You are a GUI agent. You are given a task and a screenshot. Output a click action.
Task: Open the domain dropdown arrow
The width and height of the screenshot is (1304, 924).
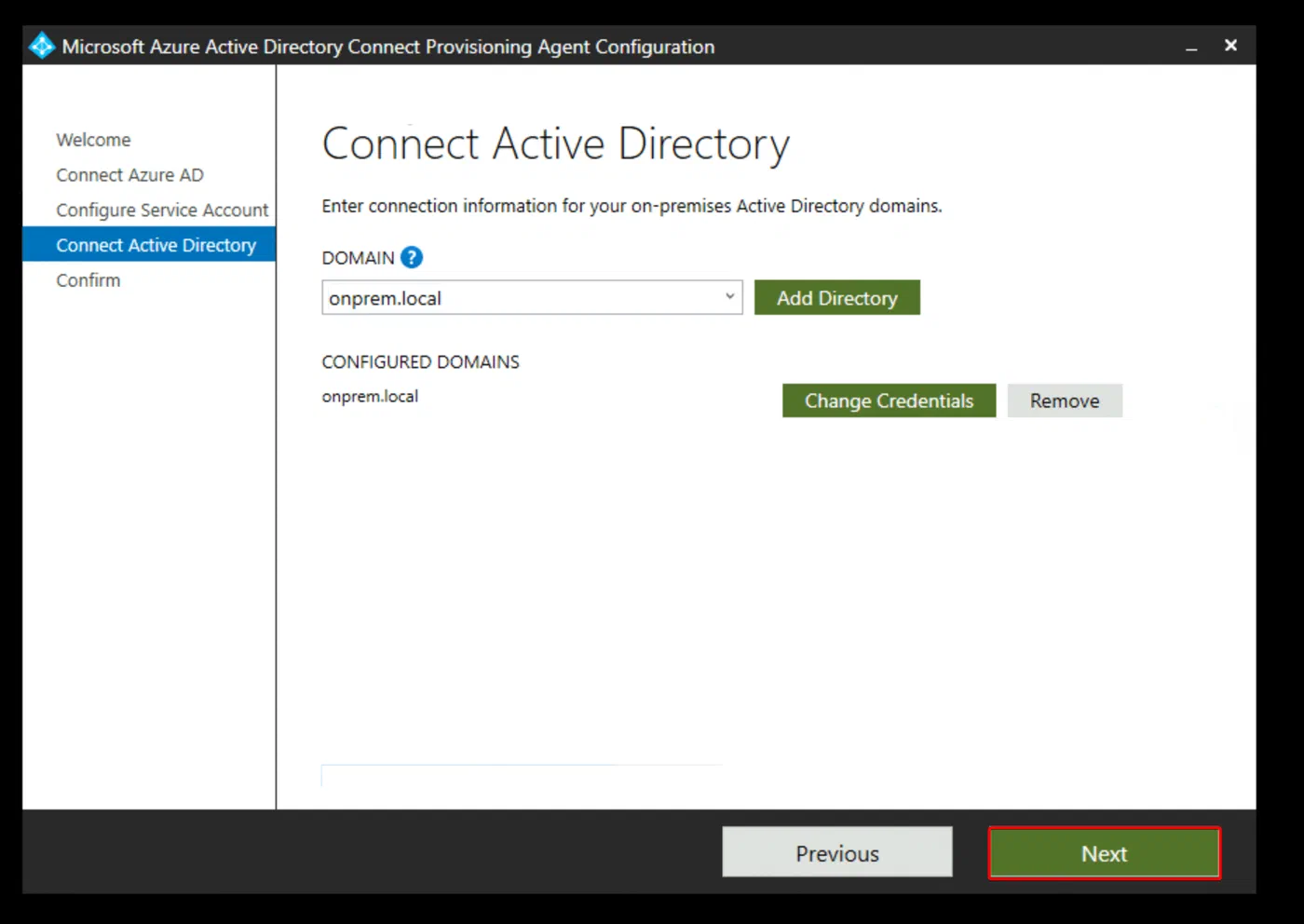coord(729,296)
